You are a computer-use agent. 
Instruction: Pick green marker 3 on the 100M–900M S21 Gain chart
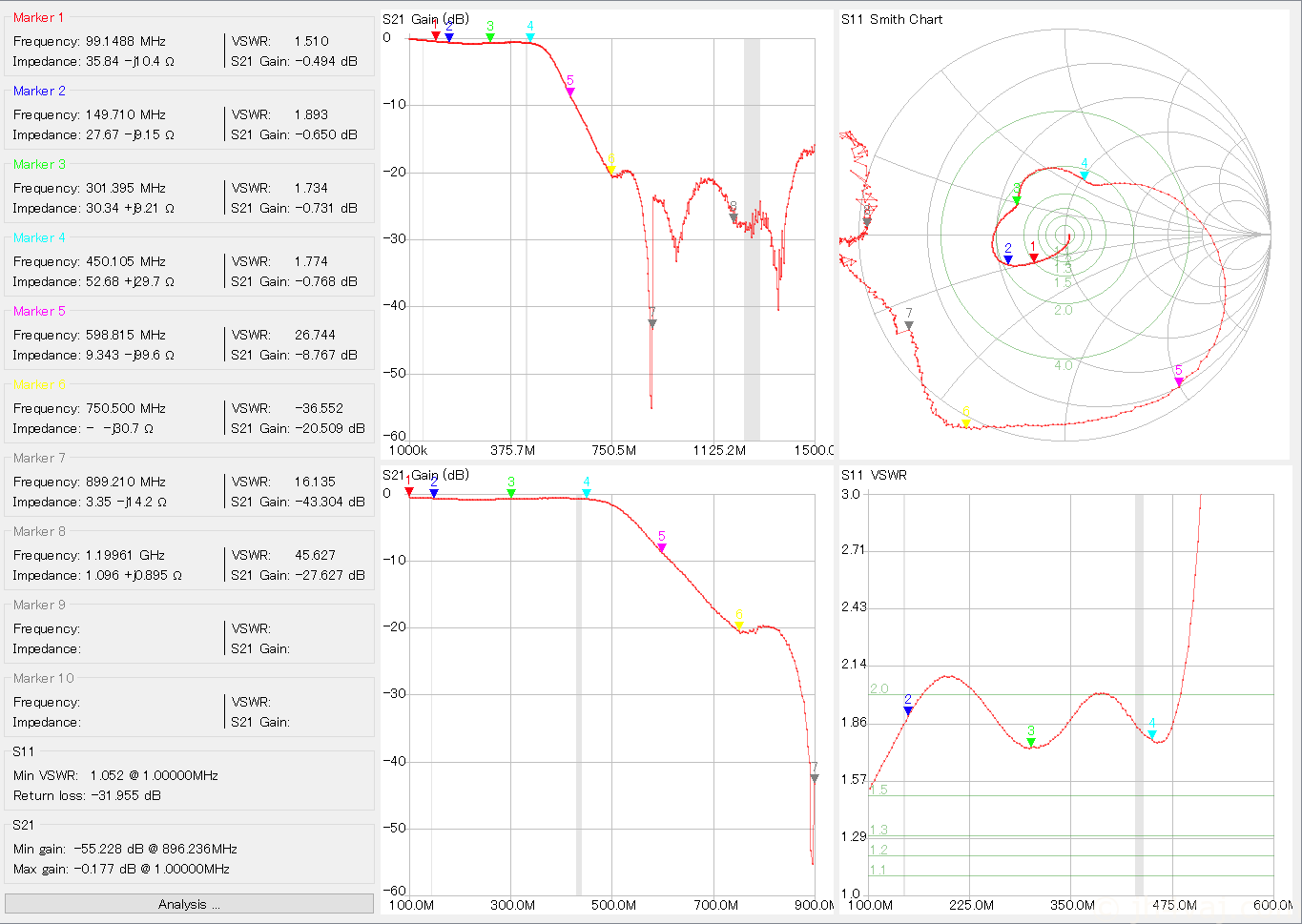tap(511, 493)
